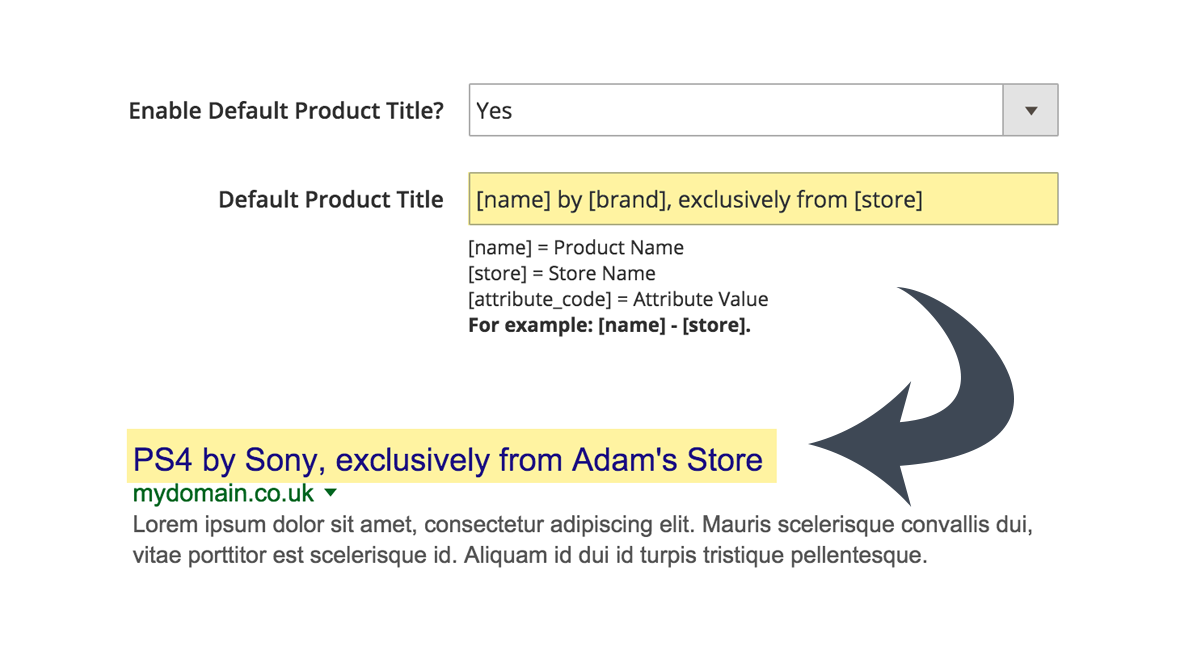Screen dimensions: 1200x667
Task: Click the 'Default Product Title' field label
Action: point(331,200)
